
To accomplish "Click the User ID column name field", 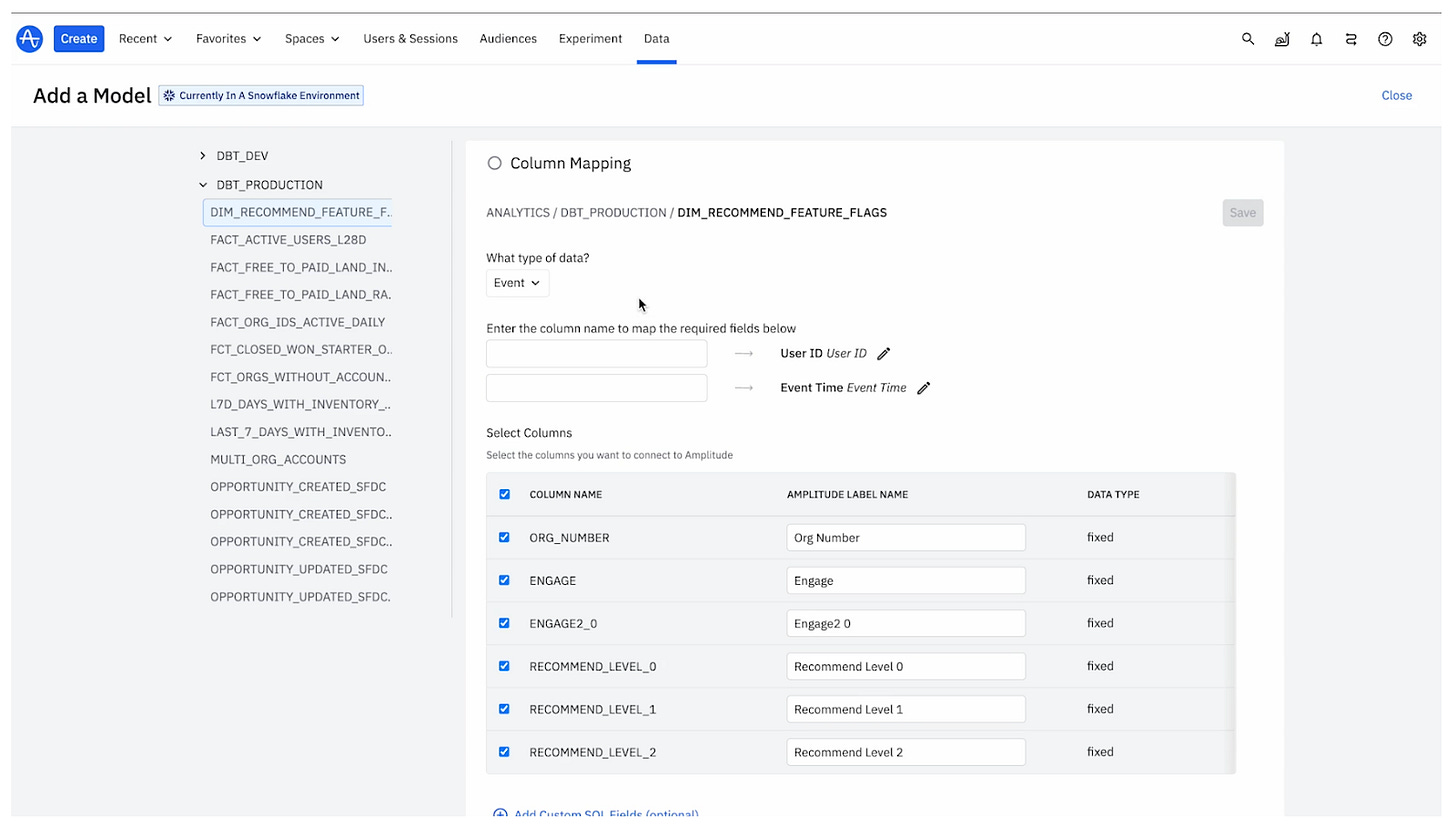I will [596, 354].
